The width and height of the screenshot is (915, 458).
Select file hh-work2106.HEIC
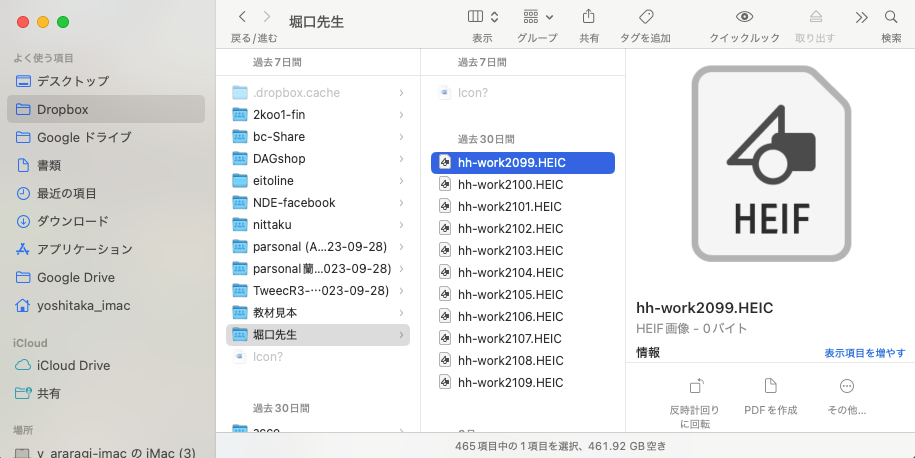pos(523,317)
